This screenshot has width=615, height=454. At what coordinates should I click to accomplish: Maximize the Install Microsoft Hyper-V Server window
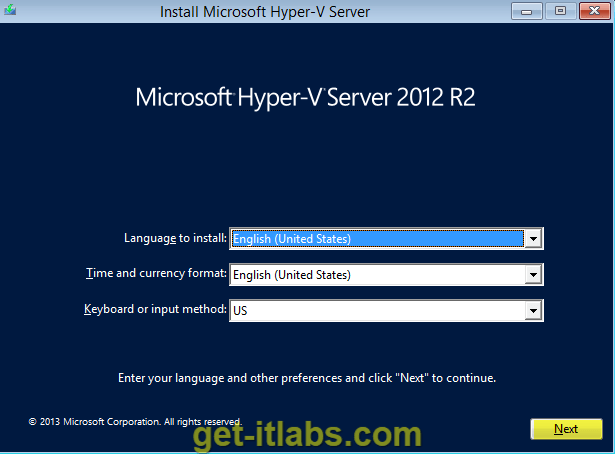coord(560,11)
